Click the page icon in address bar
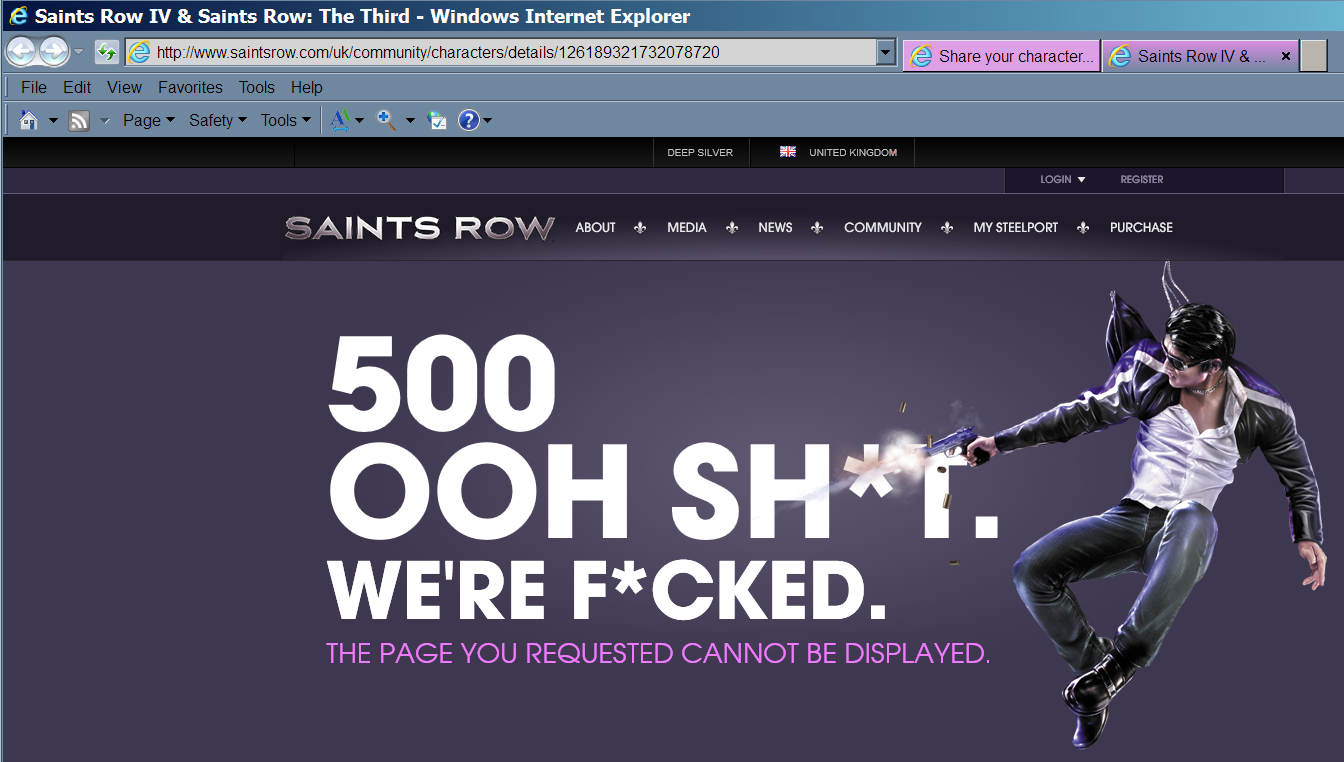This screenshot has height=762, width=1344. (x=140, y=53)
